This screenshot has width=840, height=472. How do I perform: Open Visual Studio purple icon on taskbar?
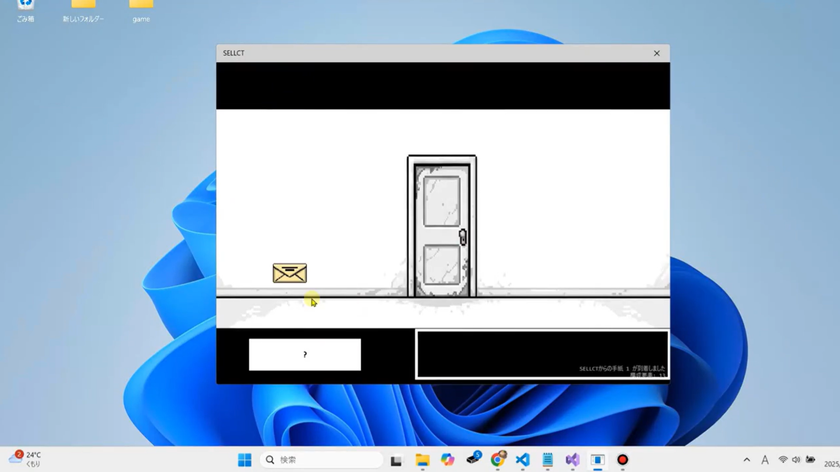(x=572, y=460)
